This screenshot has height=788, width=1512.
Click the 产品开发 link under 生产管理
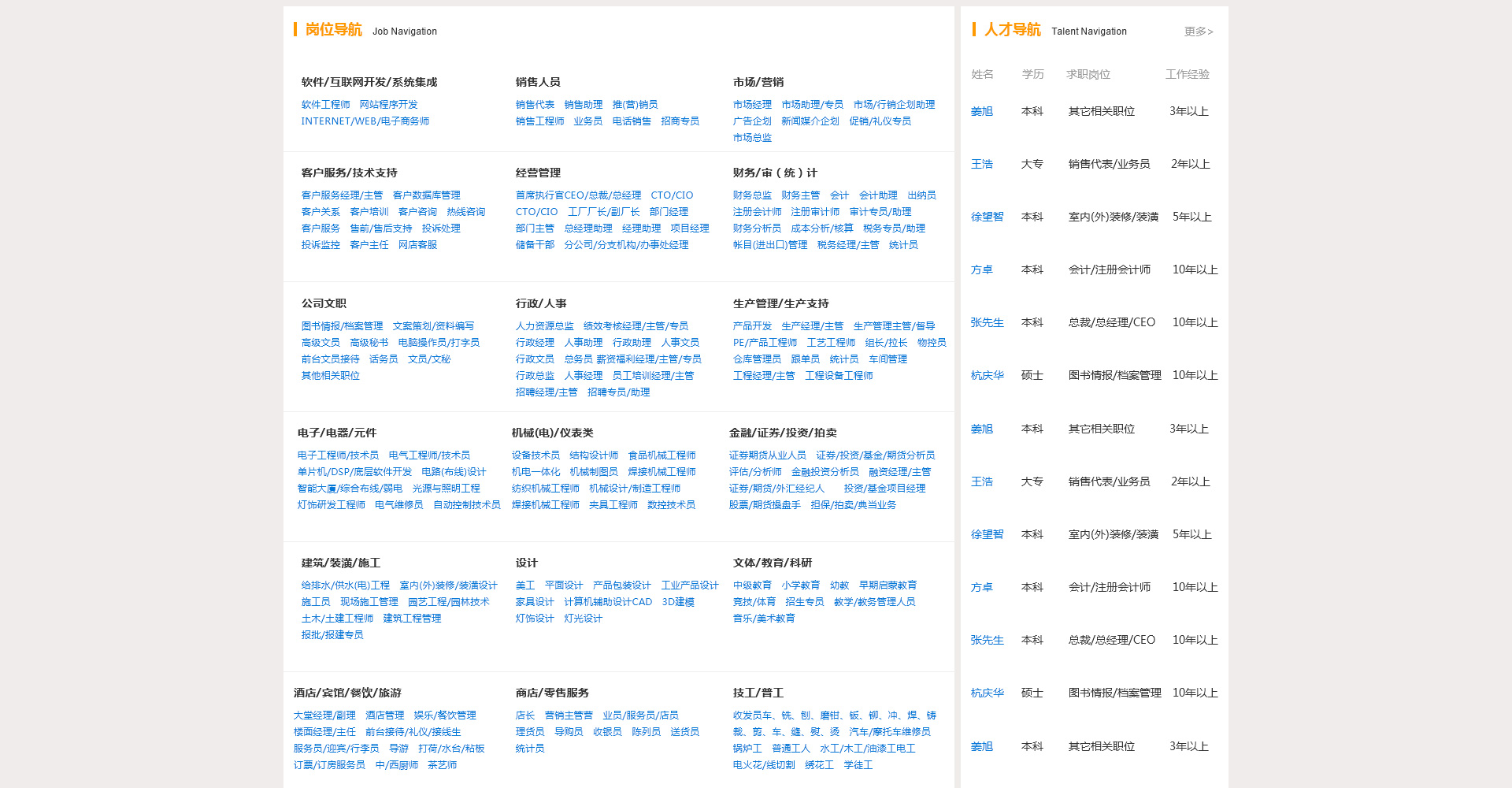(x=752, y=326)
